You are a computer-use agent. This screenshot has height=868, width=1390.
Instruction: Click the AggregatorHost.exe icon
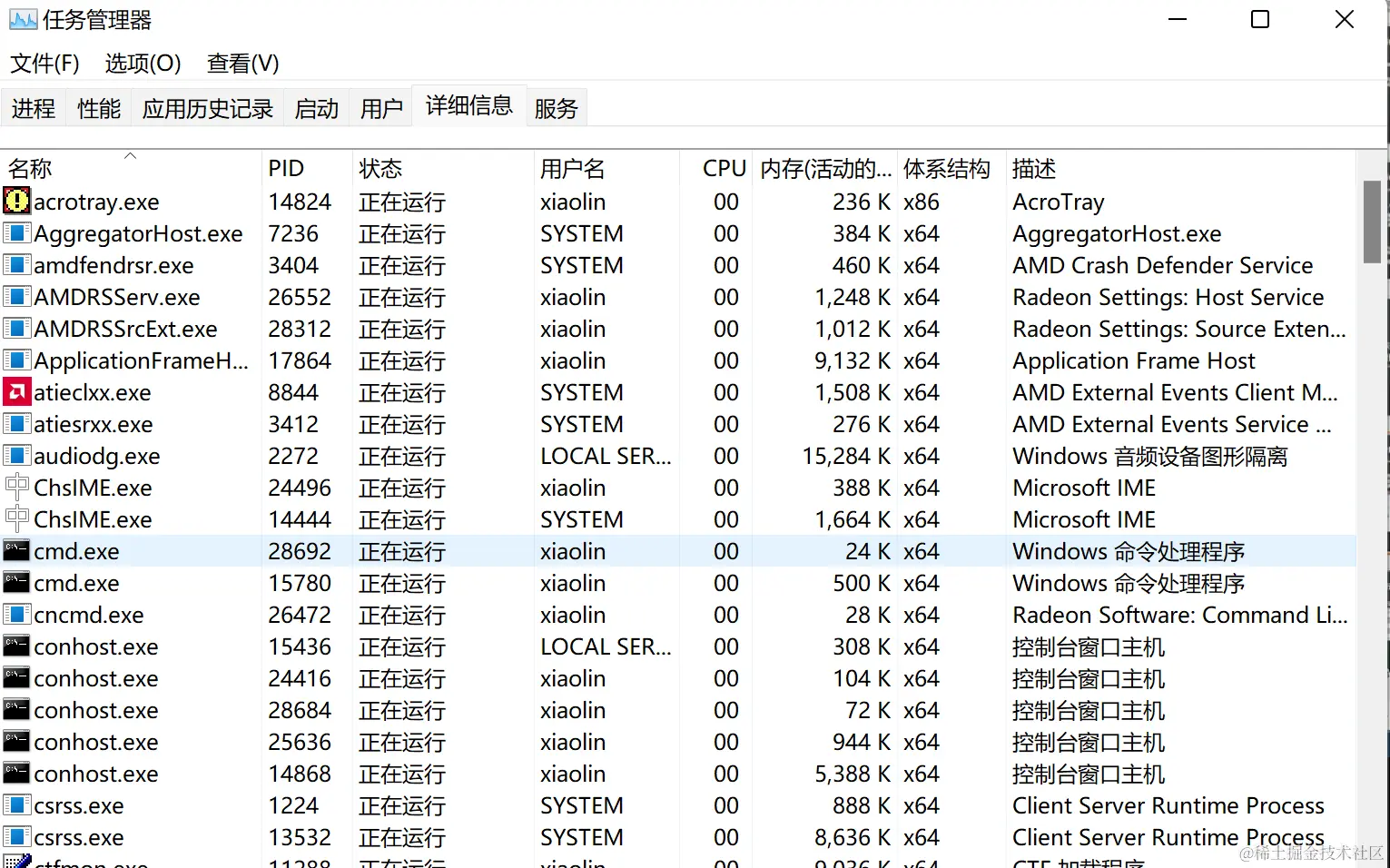click(x=16, y=233)
